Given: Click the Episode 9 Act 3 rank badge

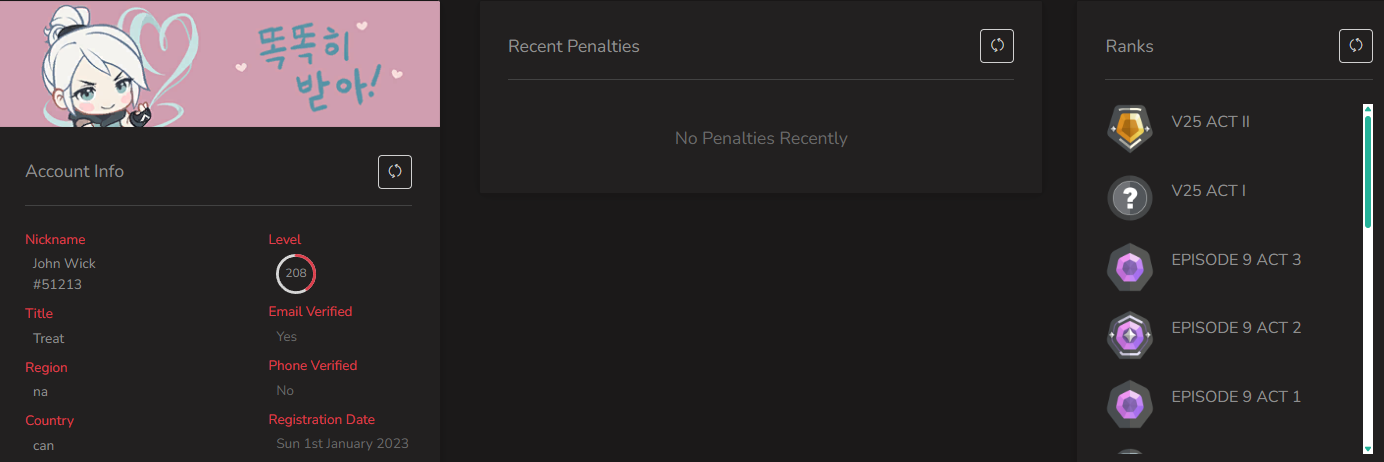Looking at the screenshot, I should (1130, 267).
